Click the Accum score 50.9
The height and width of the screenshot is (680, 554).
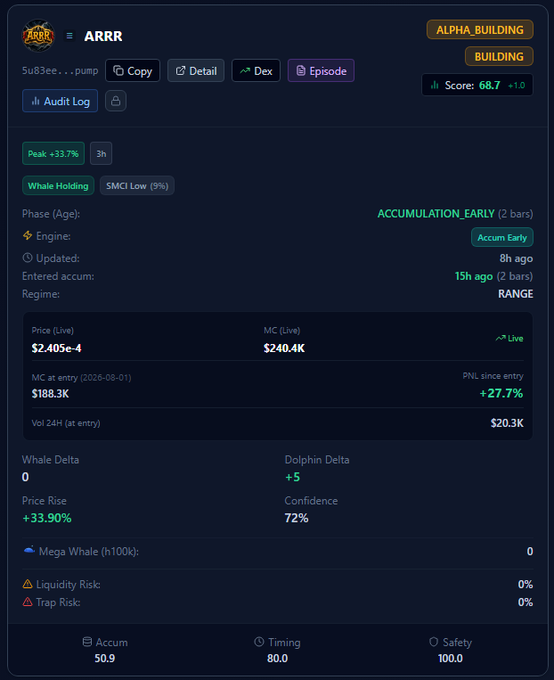tap(105, 658)
